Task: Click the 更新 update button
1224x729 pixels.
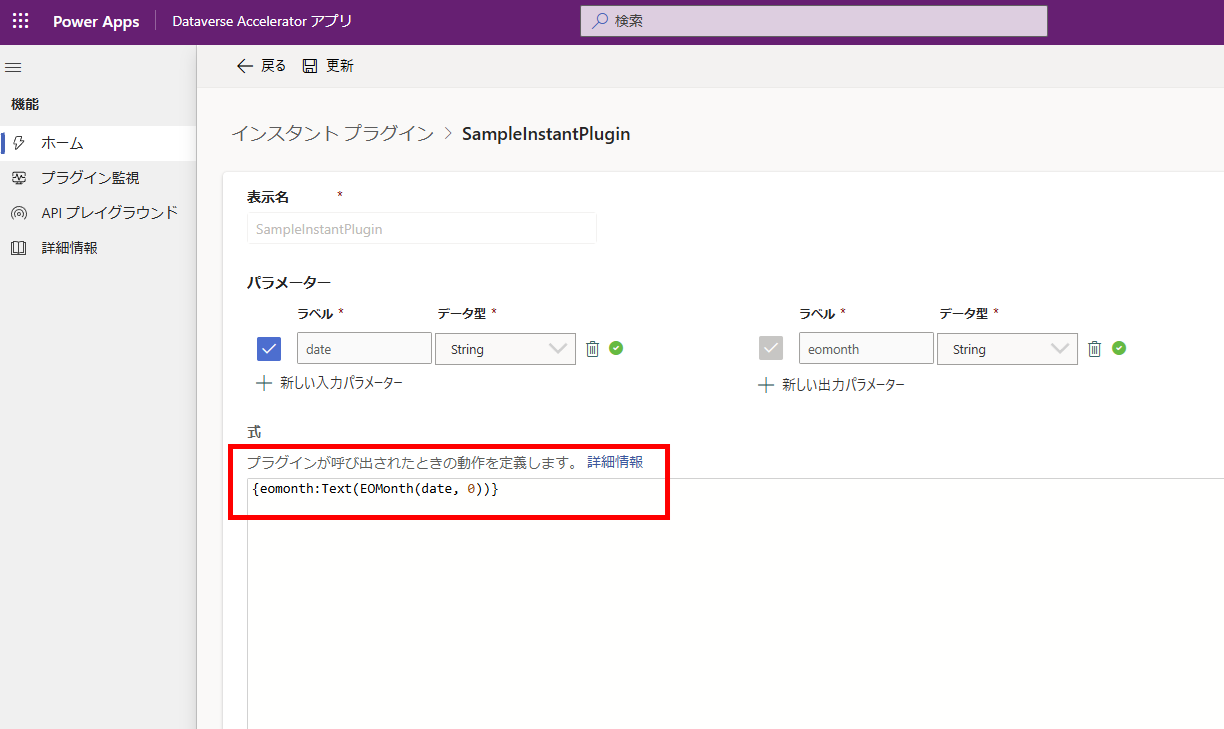Action: 328,66
